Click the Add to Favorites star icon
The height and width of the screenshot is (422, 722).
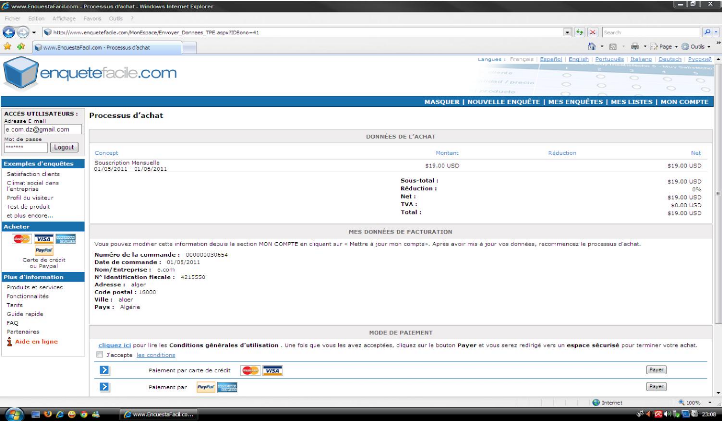21,47
